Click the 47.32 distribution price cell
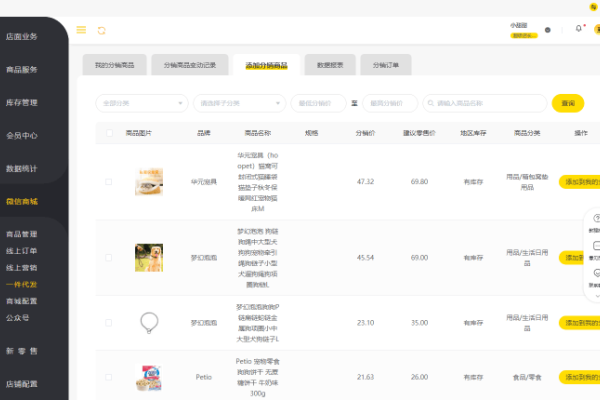 pos(365,181)
